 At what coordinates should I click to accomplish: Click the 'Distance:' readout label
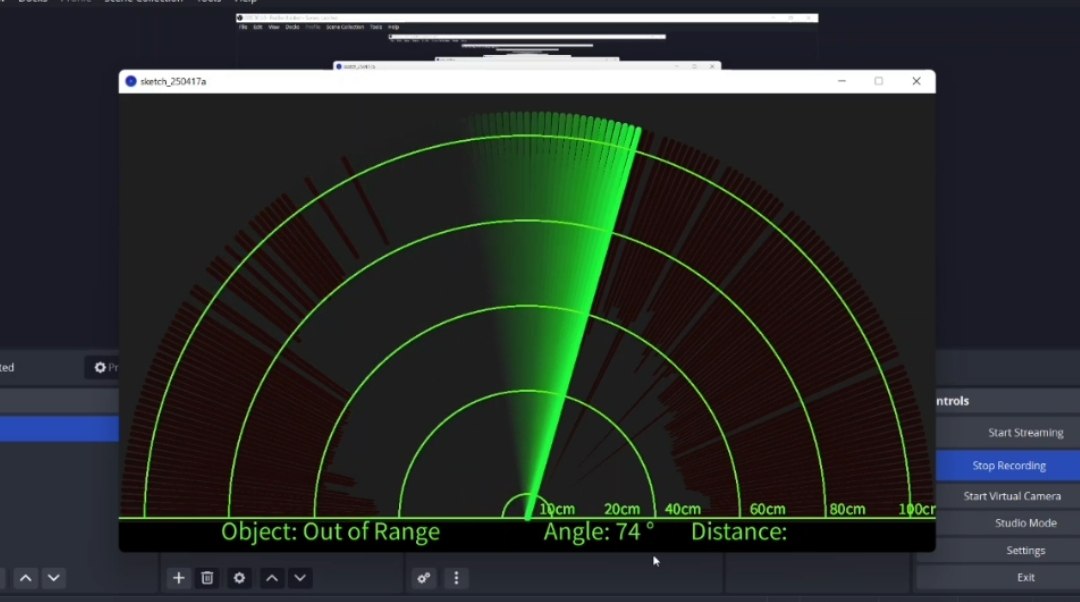(x=738, y=532)
